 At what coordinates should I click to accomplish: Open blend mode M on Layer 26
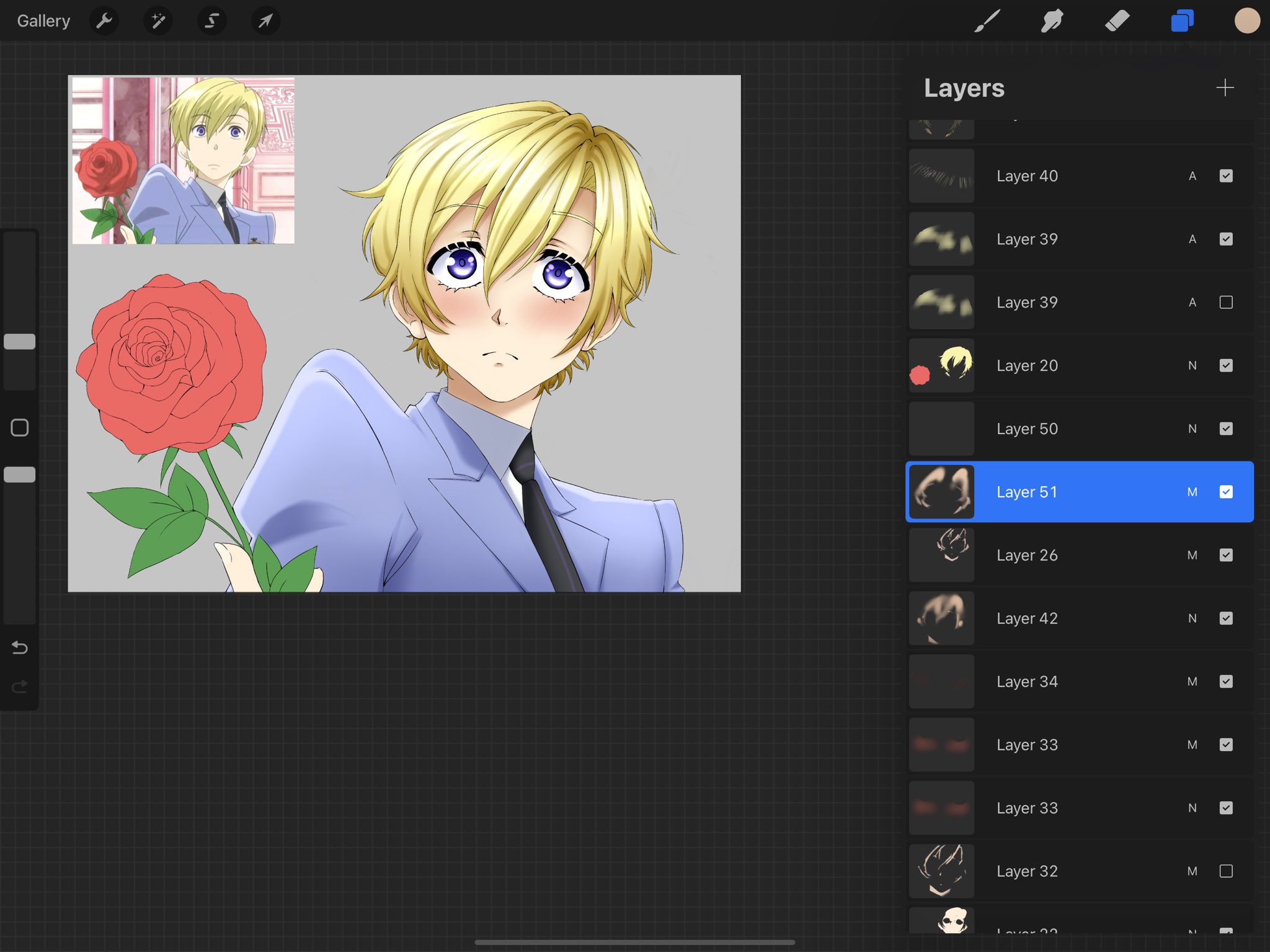pyautogui.click(x=1192, y=555)
